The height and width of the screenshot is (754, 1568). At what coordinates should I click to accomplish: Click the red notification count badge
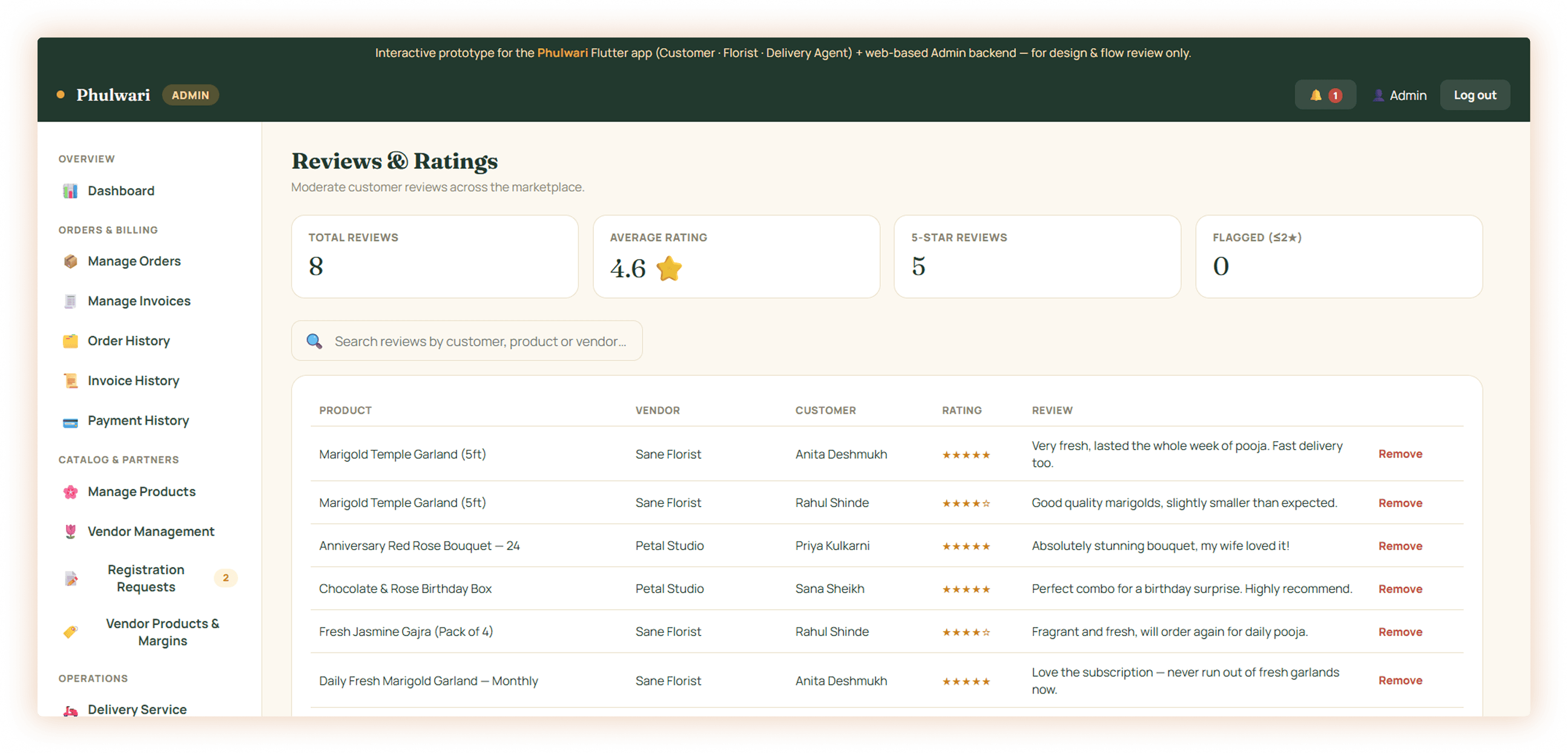point(1335,96)
